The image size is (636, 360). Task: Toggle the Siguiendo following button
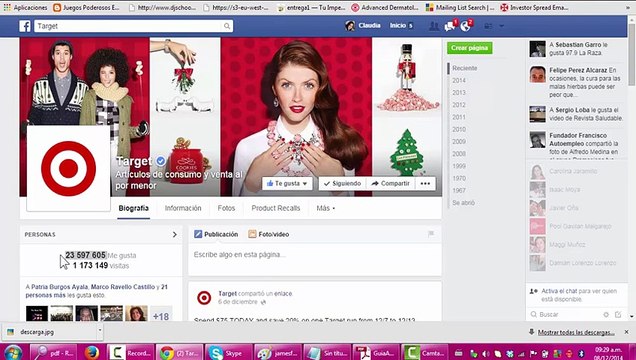pyautogui.click(x=343, y=183)
